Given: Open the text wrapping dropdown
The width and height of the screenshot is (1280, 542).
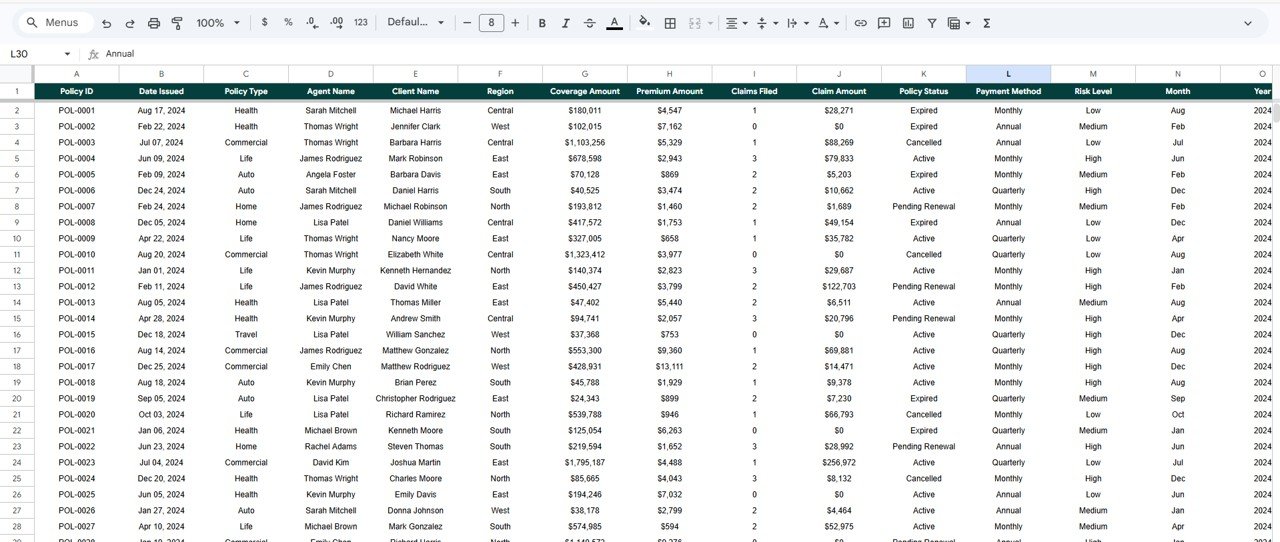Looking at the screenshot, I should click(x=797, y=23).
